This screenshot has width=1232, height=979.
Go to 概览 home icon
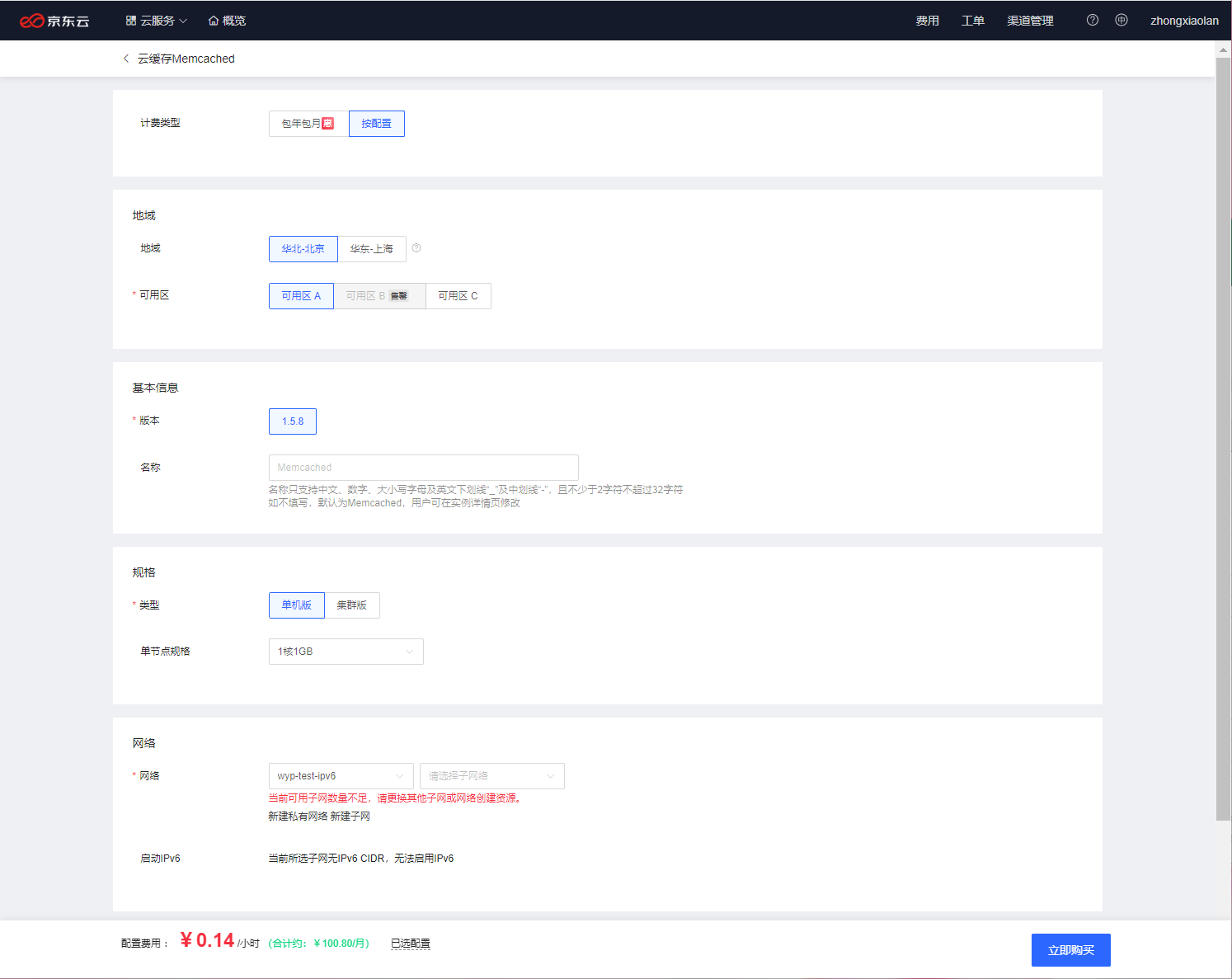[x=214, y=21]
